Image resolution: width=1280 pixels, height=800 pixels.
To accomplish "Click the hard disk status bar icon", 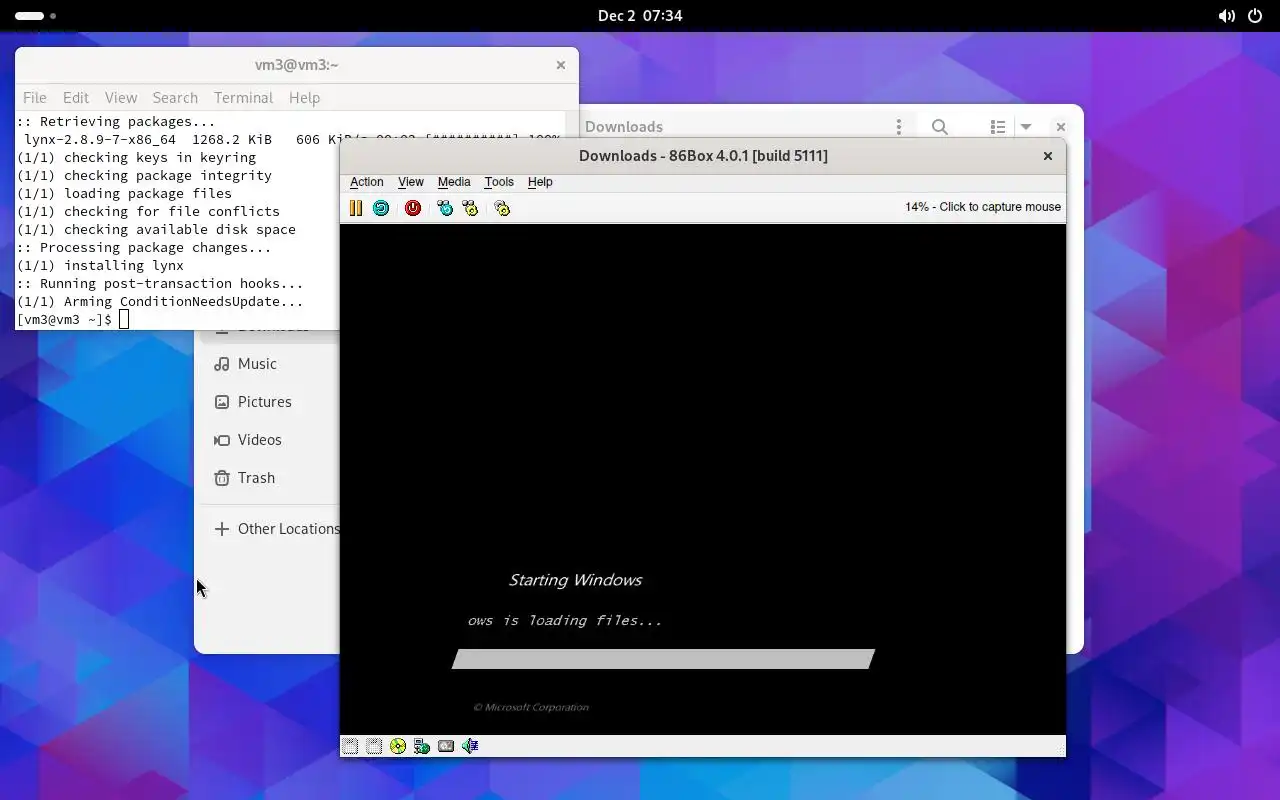I will click(x=446, y=746).
